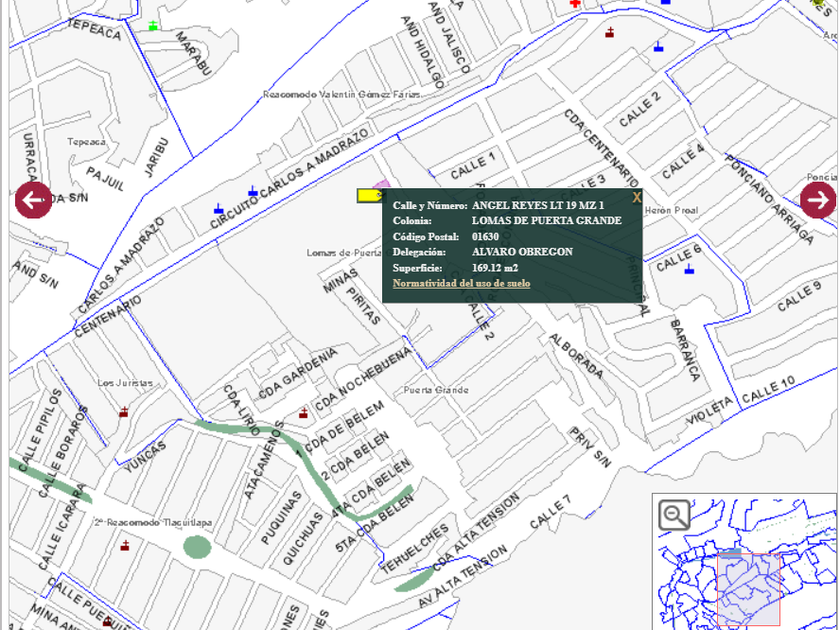This screenshot has width=840, height=630.
Task: Click the colonia value LOMAS DE PUERTA GRANDE
Action: point(547,221)
